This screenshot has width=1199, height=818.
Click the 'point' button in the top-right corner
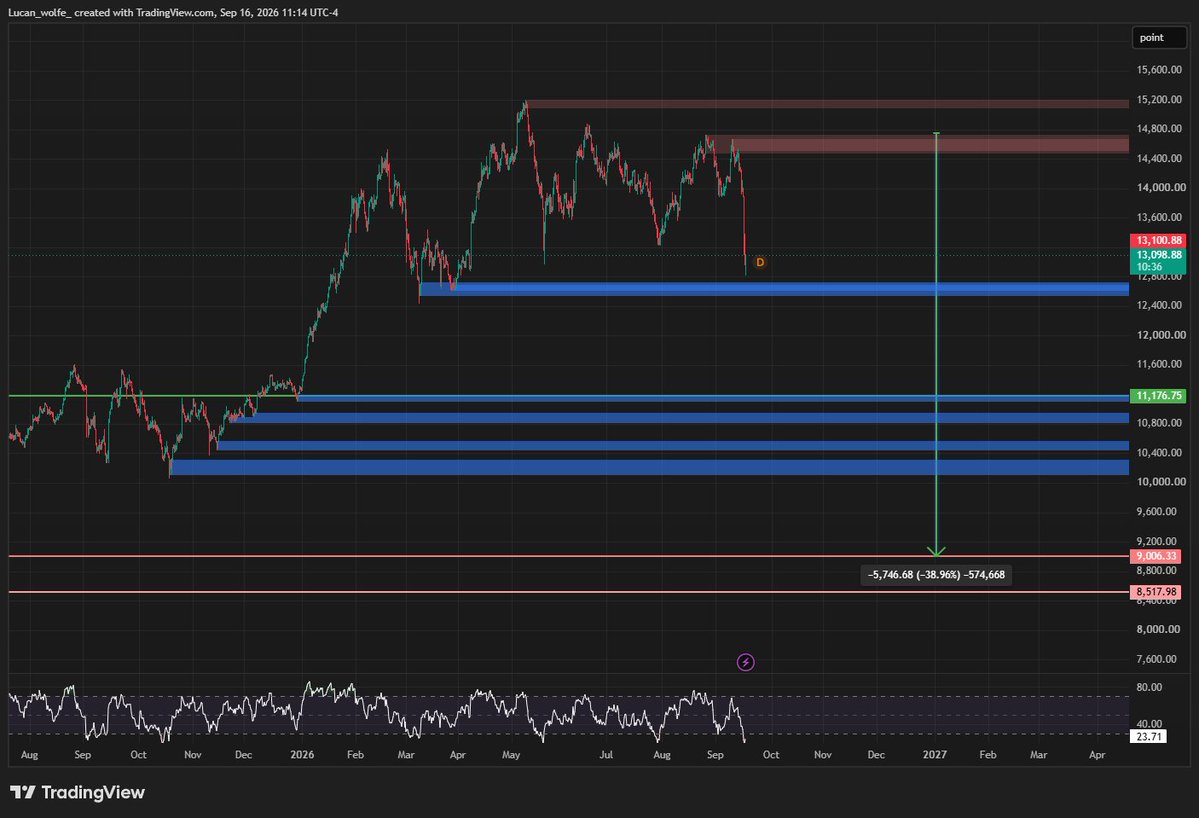(1159, 37)
